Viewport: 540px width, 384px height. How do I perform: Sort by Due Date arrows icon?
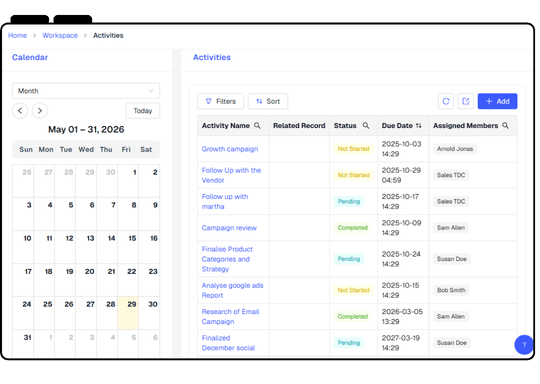point(419,126)
